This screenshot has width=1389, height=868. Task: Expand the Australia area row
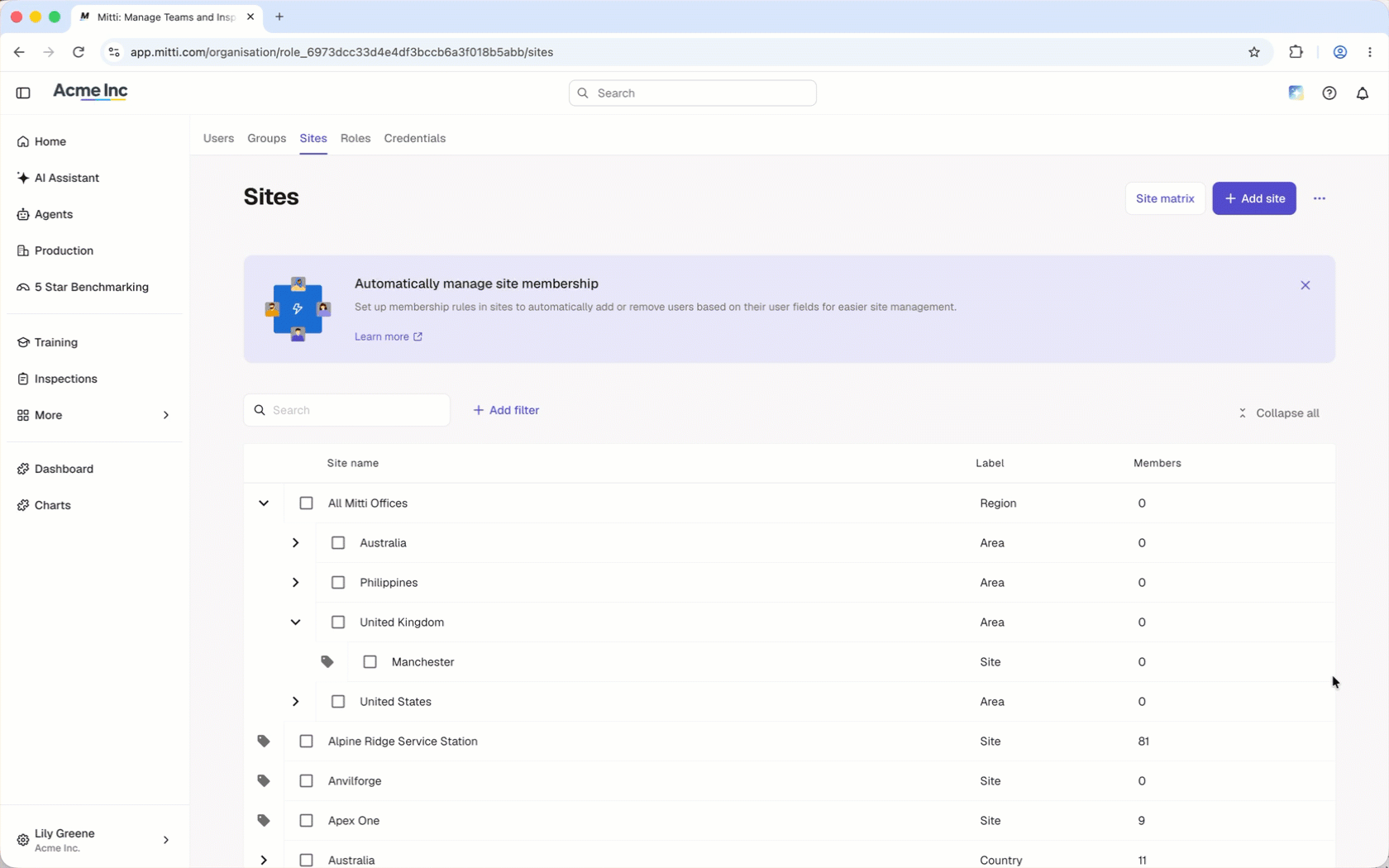[295, 543]
